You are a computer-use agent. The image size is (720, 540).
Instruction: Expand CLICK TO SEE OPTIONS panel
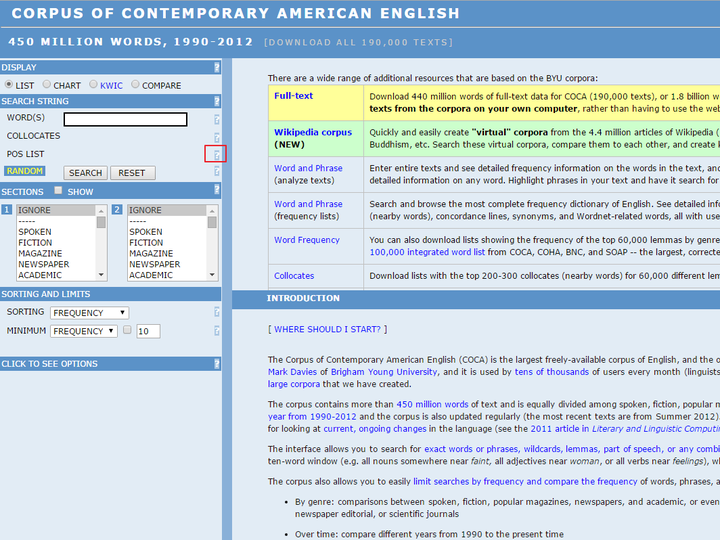(x=50, y=364)
